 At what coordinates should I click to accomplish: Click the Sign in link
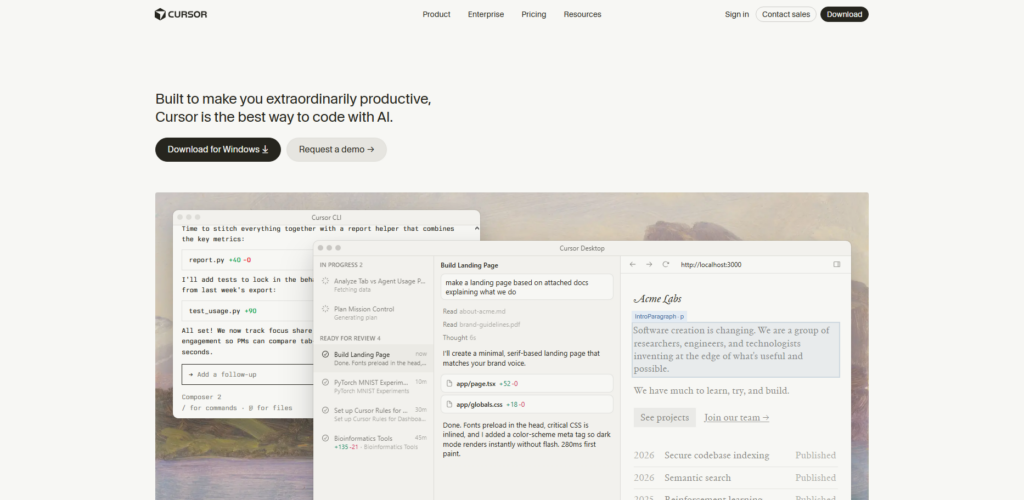click(736, 14)
